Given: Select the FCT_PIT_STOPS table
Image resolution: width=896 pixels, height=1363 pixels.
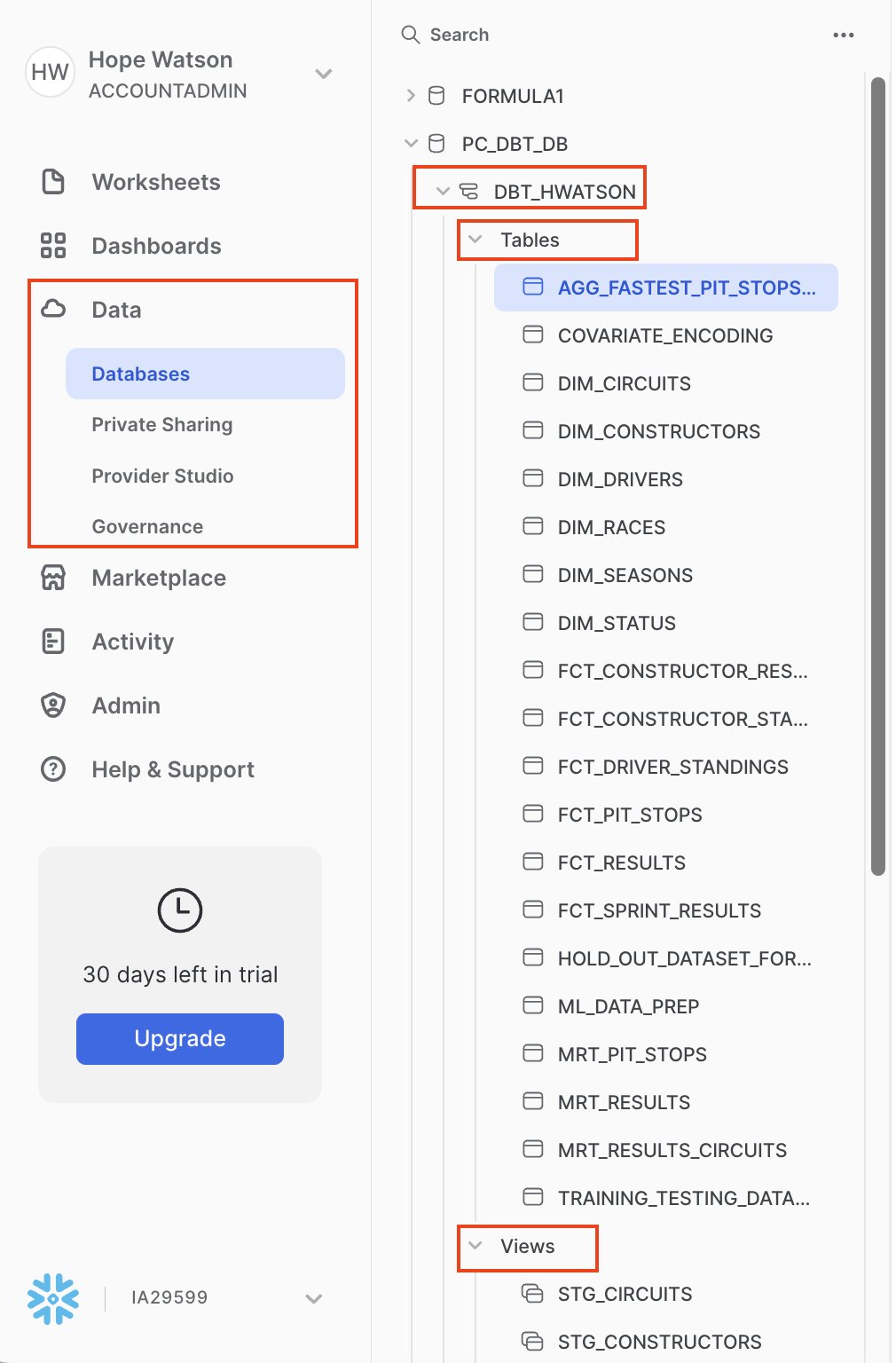Looking at the screenshot, I should pos(629,814).
